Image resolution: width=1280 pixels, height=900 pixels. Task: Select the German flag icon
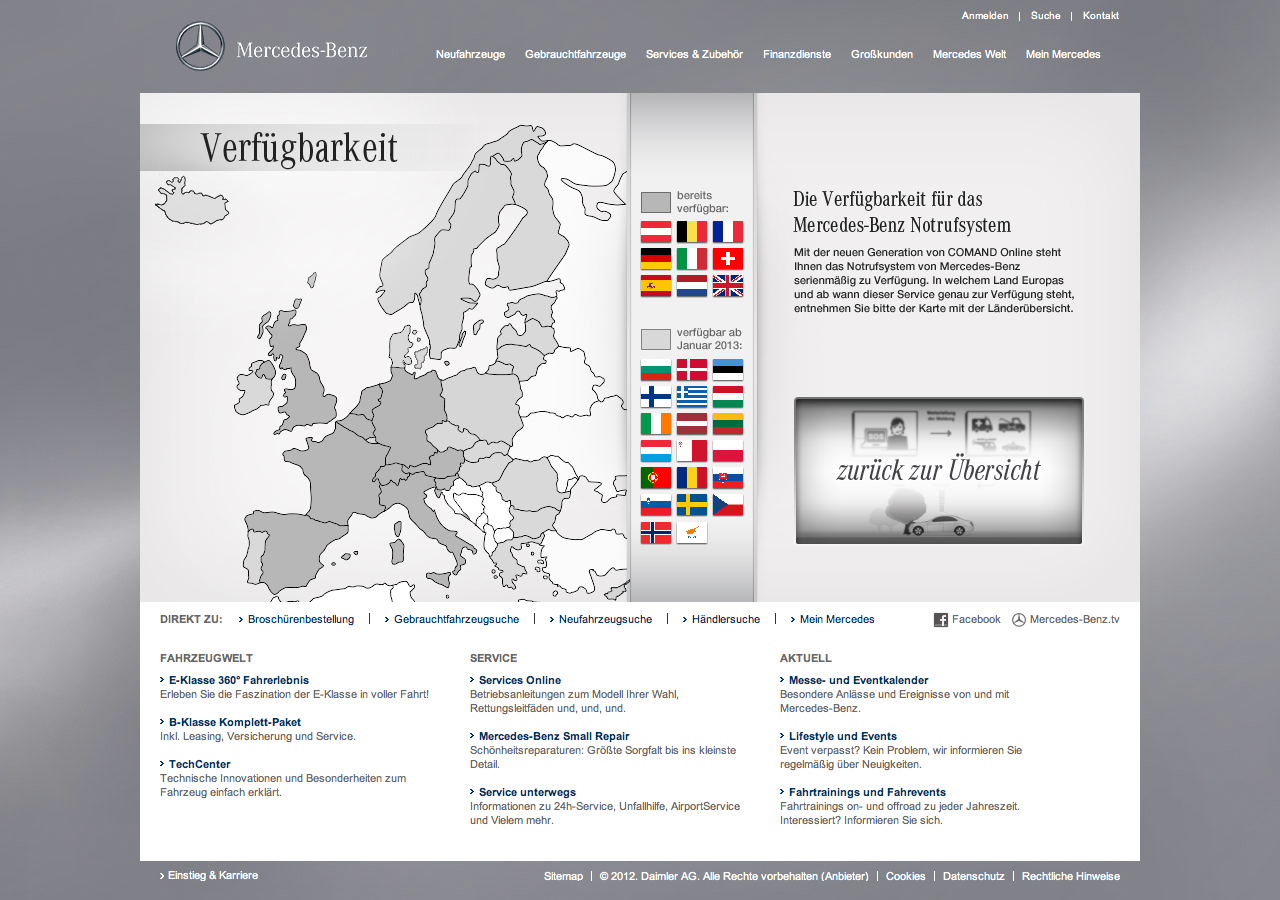click(656, 259)
